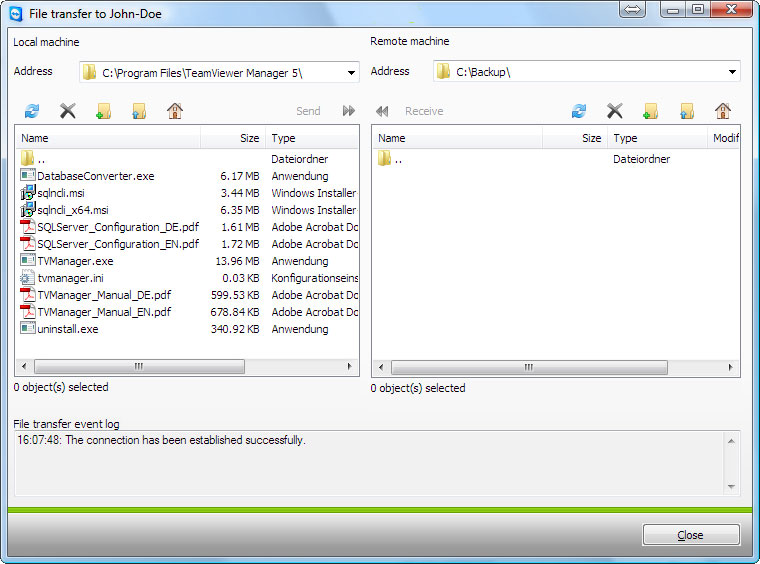The height and width of the screenshot is (564, 760).
Task: Click the Send button label
Action: click(308, 111)
